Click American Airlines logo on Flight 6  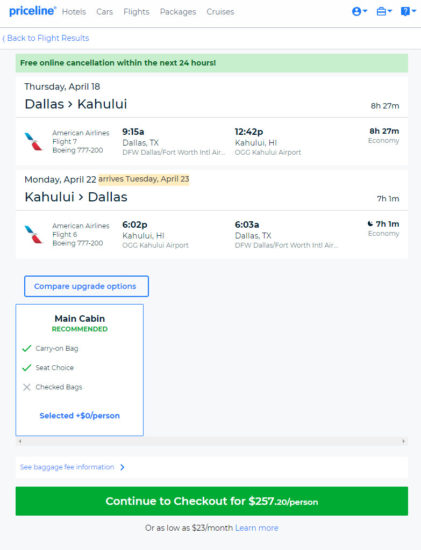(x=33, y=234)
